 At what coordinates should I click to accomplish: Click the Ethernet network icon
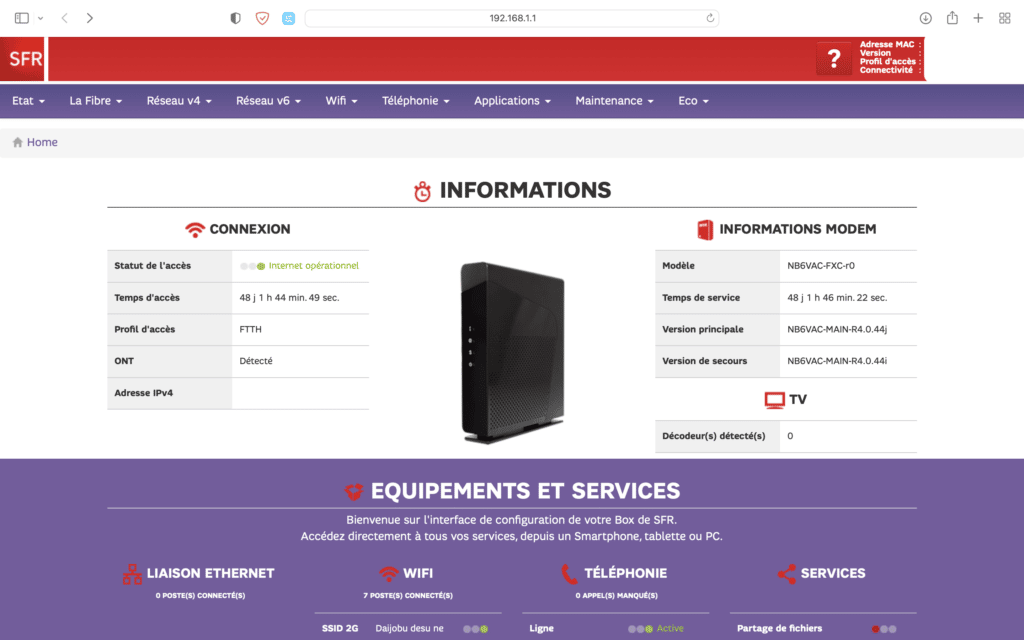point(132,574)
